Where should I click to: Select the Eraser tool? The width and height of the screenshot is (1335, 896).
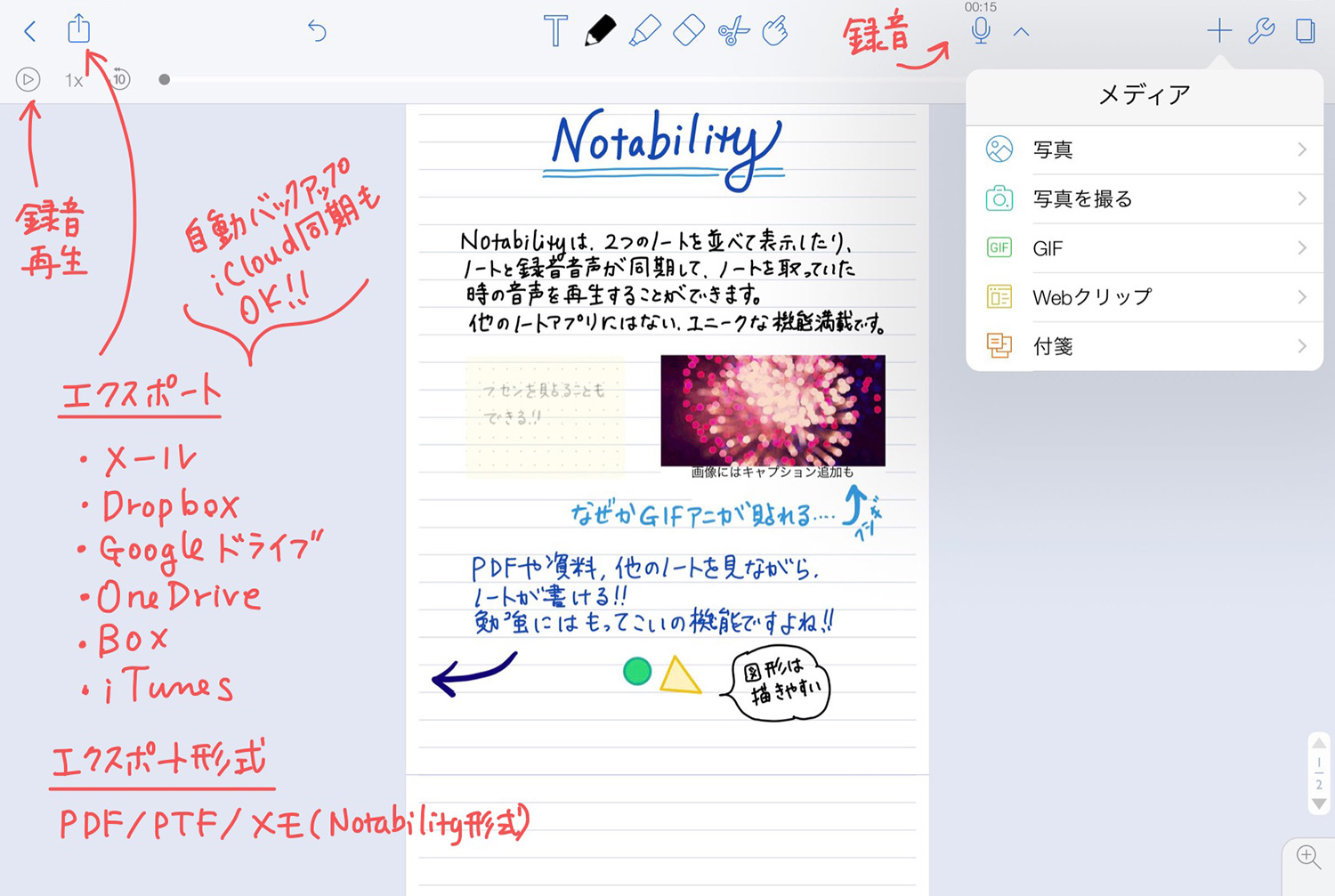[689, 31]
